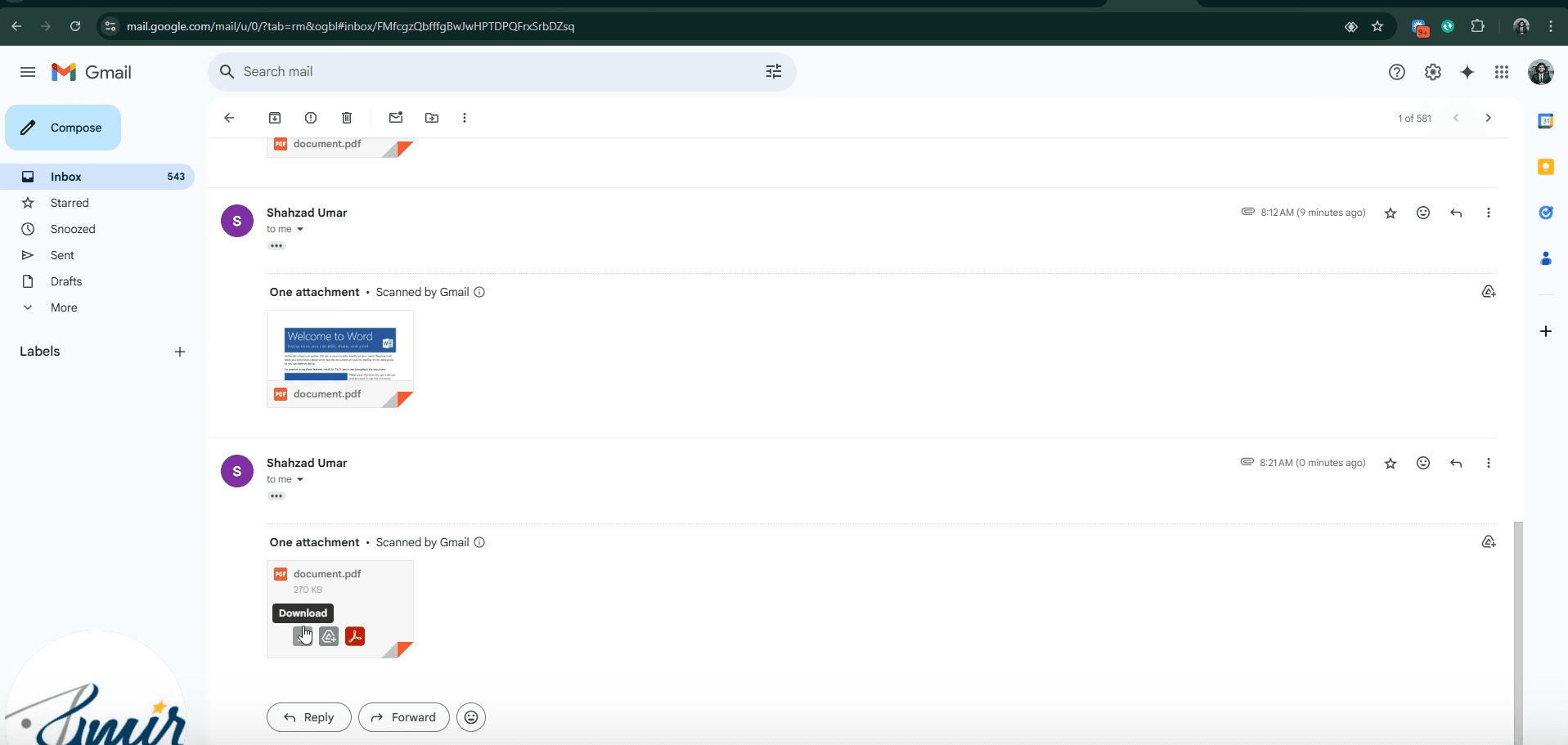The width and height of the screenshot is (1568, 745).
Task: Show details dropdown for 8:21 AM message
Action: 300,479
